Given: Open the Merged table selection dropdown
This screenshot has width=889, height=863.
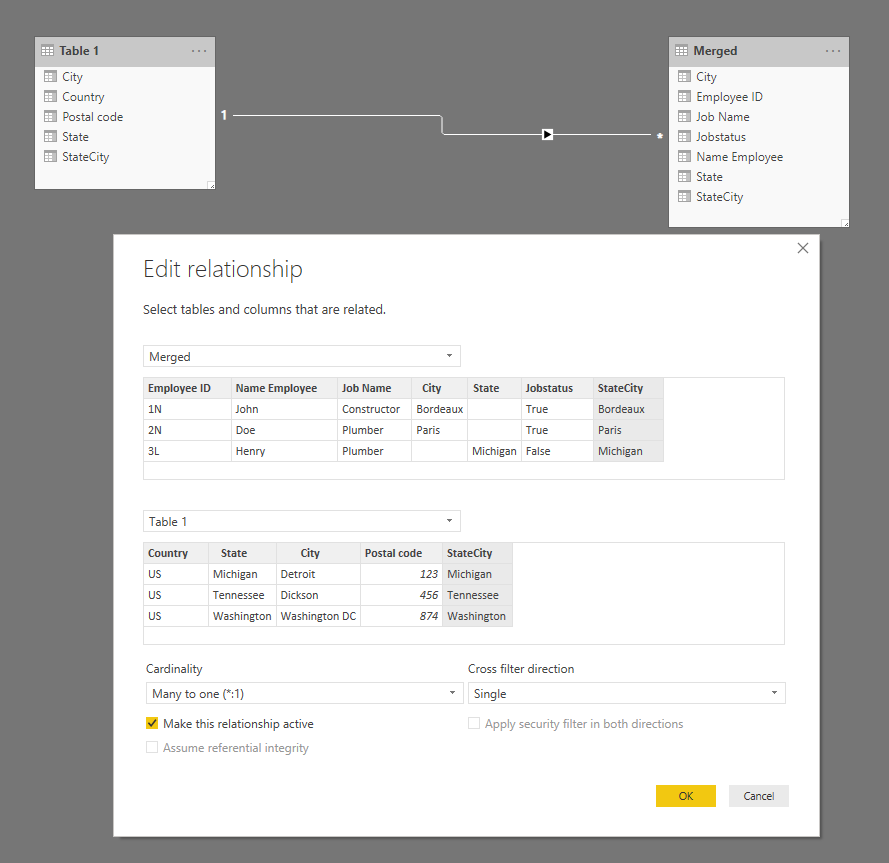Looking at the screenshot, I should coord(302,356).
